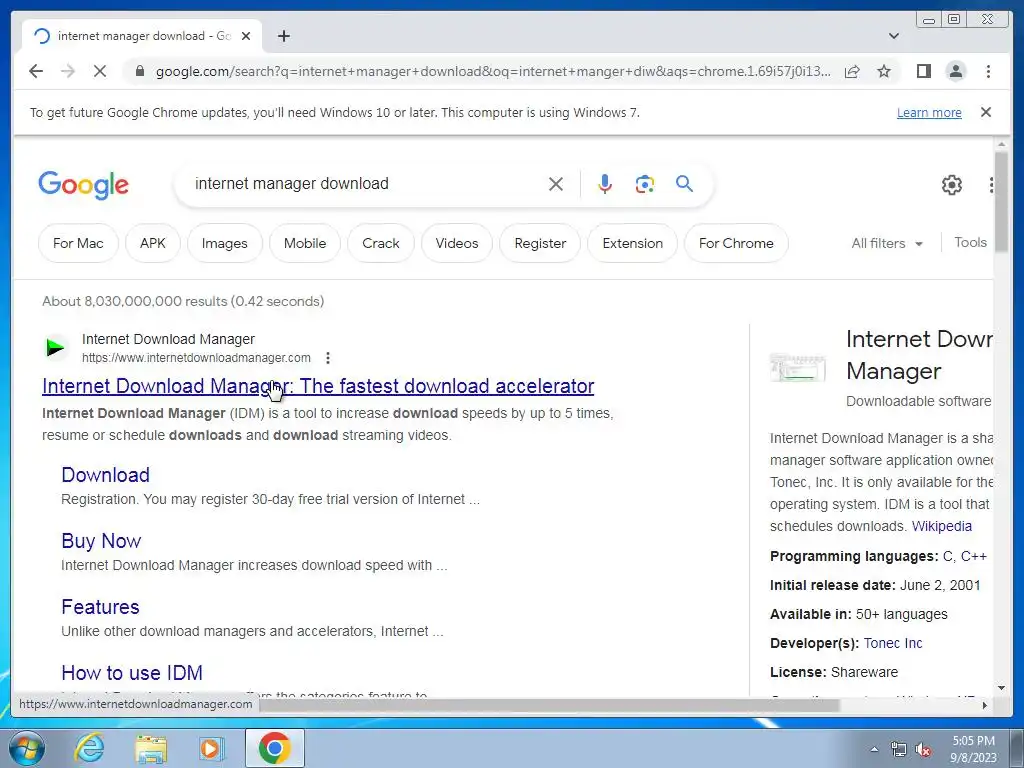
Task: Click the horizontal scrollbar right arrow
Action: click(985, 705)
